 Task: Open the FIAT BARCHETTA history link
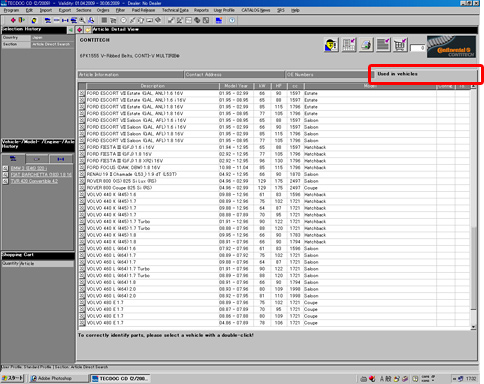click(41, 175)
